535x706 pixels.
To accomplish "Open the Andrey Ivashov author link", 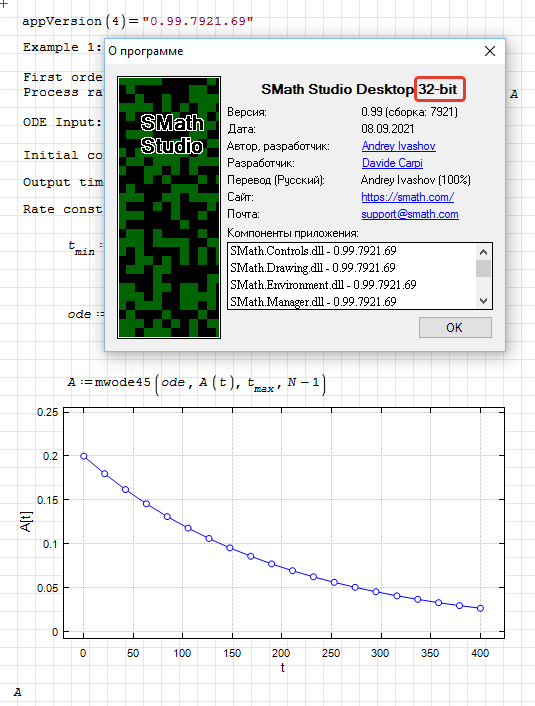I will pyautogui.click(x=399, y=146).
